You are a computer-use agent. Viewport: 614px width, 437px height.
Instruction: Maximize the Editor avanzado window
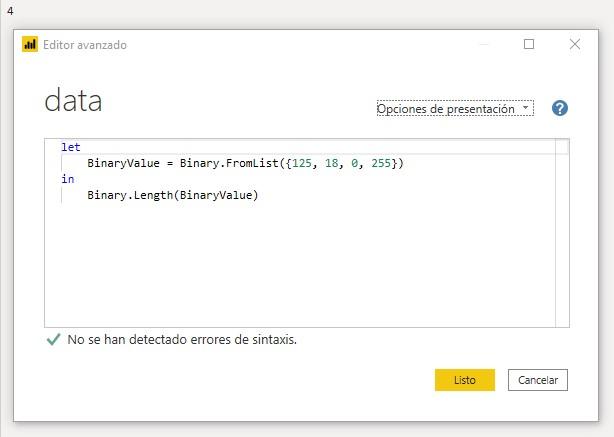[x=529, y=44]
